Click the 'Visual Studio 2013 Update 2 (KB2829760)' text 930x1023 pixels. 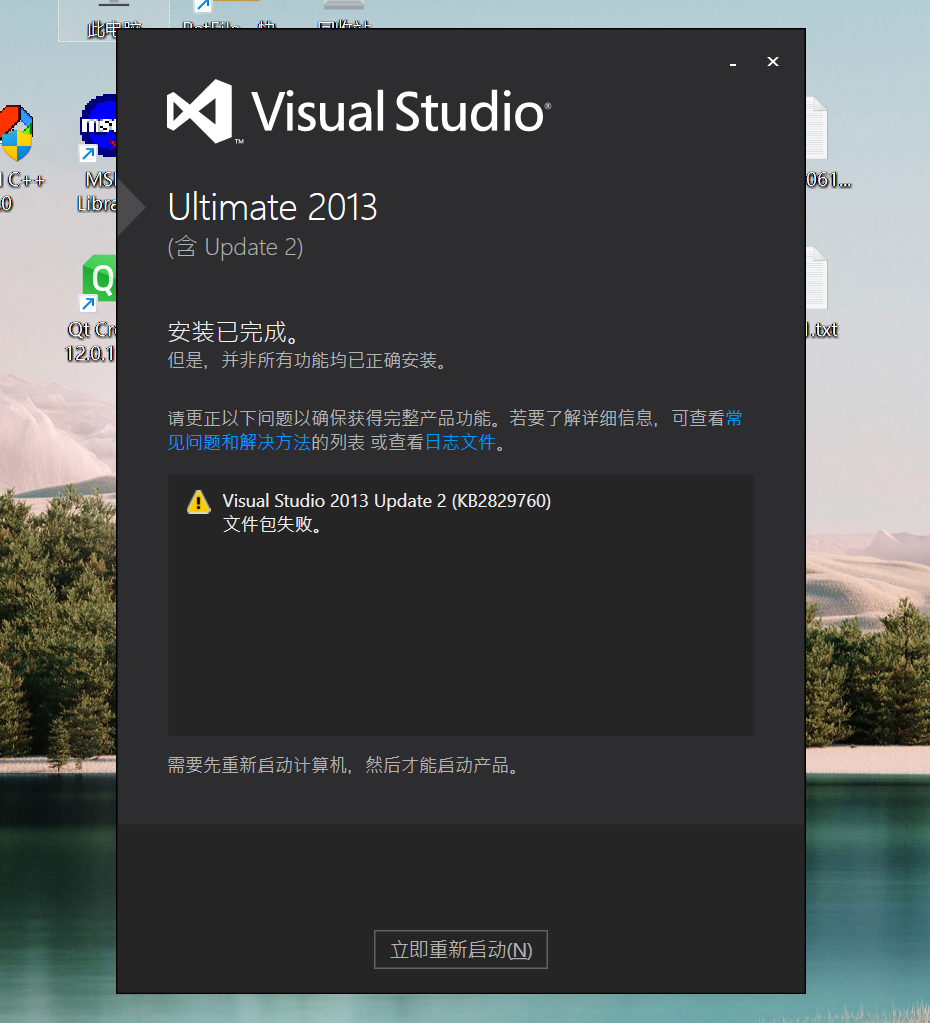pos(386,500)
